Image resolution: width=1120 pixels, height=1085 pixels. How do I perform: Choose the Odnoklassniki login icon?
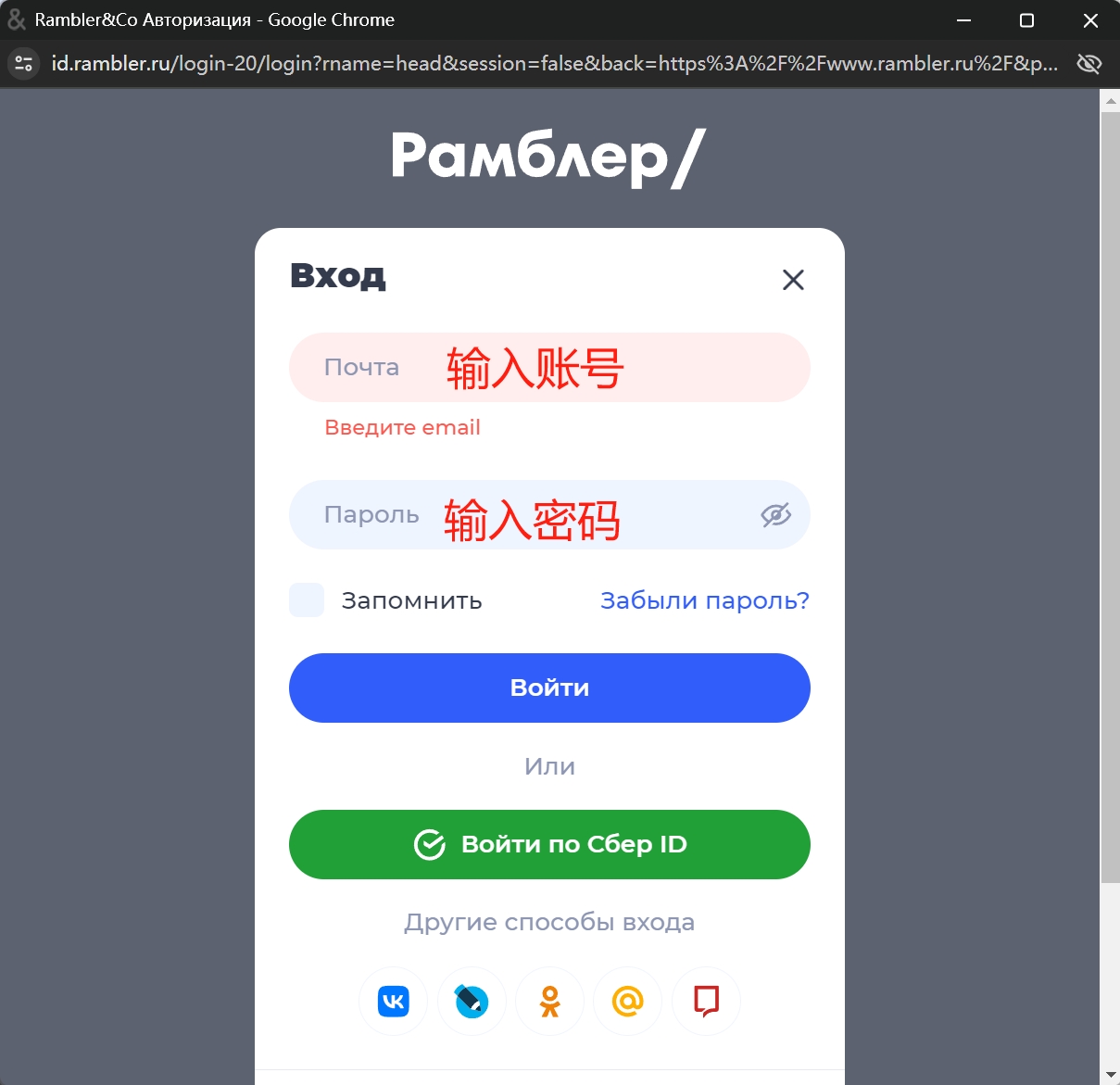(x=549, y=1002)
